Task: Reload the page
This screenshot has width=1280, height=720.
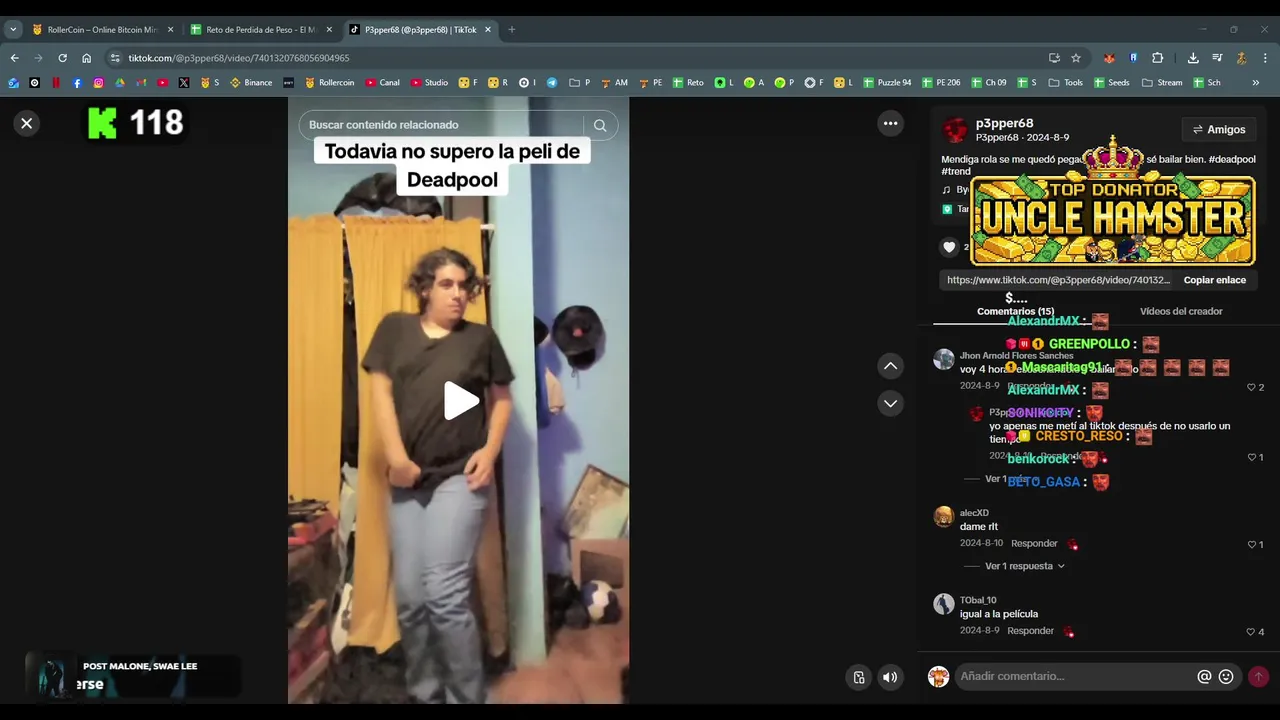Action: 62,58
